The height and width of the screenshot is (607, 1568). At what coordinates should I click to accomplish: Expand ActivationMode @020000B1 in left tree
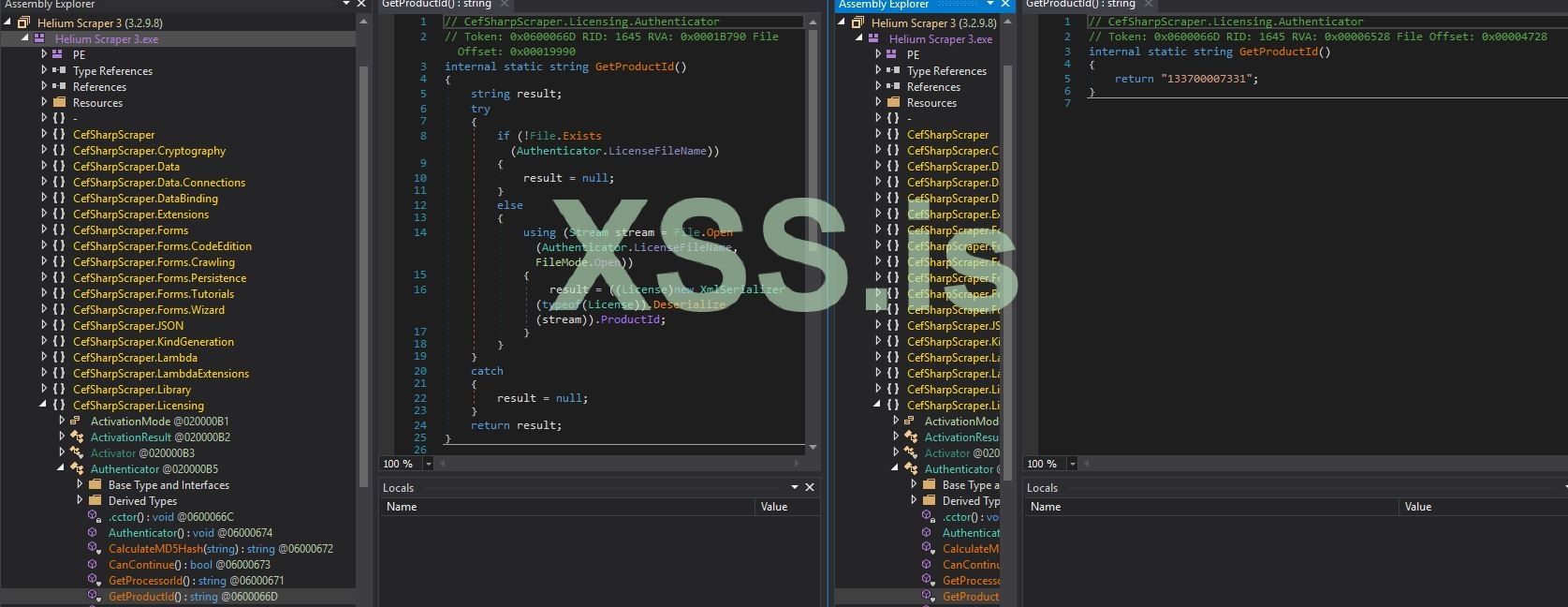point(62,421)
